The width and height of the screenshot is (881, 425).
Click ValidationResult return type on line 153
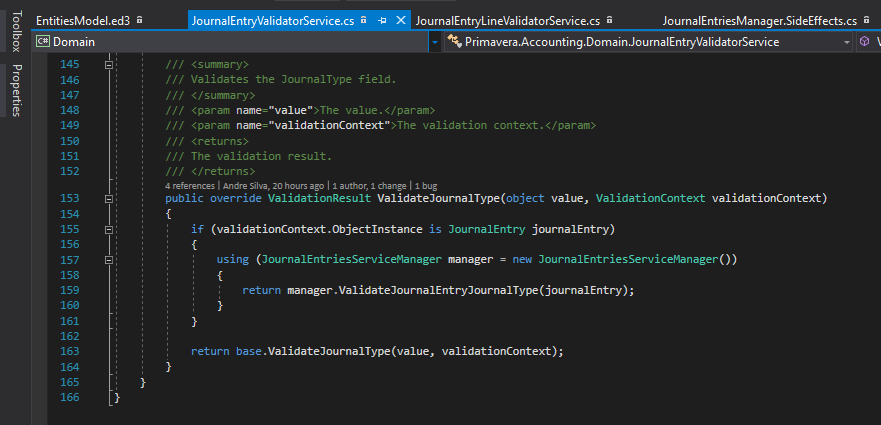click(319, 198)
